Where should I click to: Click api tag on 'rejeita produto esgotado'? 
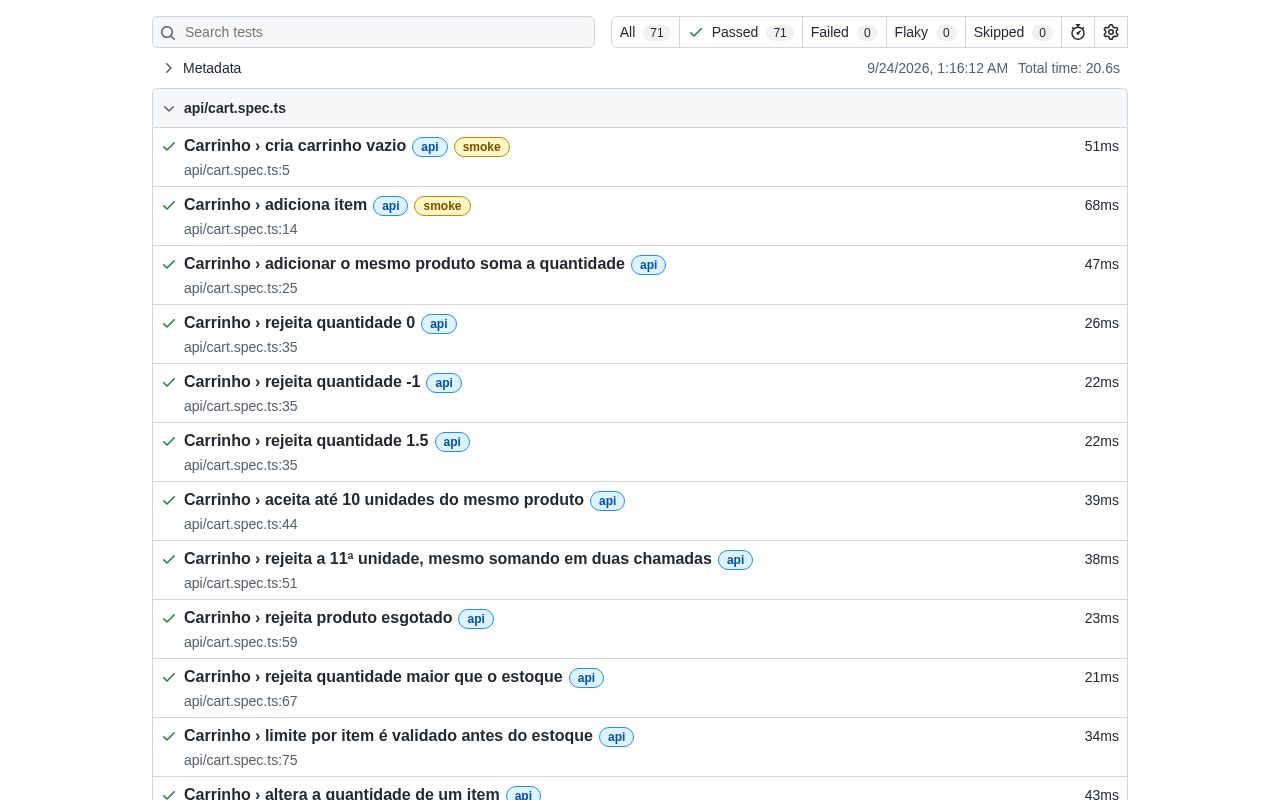click(476, 619)
